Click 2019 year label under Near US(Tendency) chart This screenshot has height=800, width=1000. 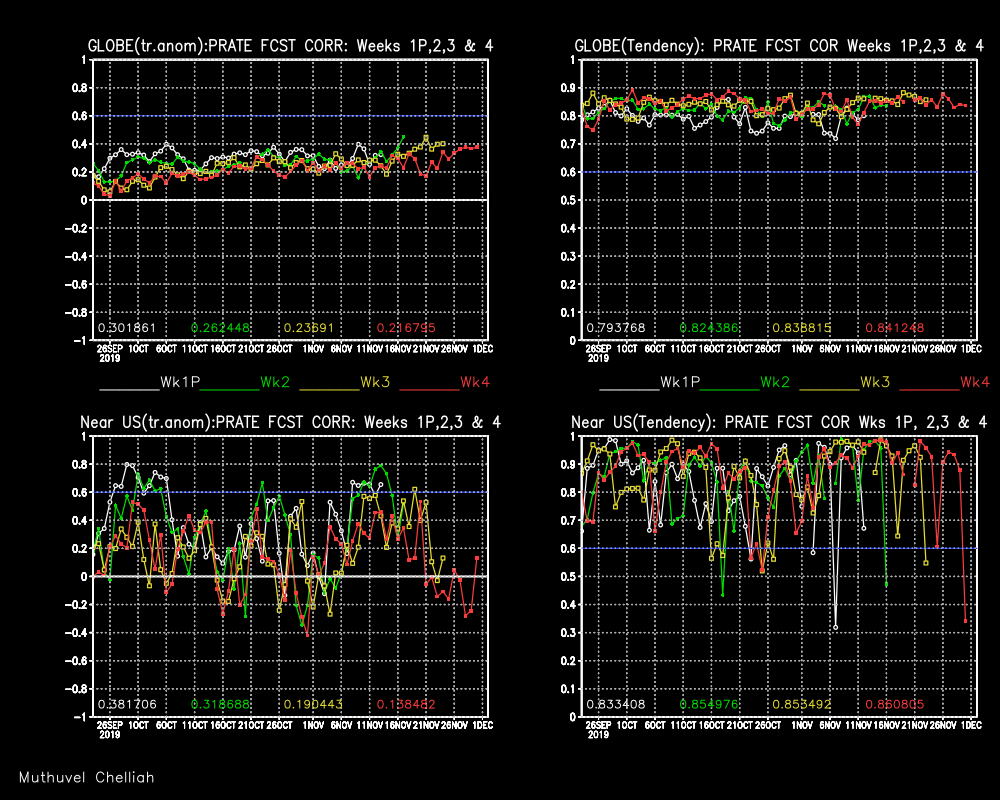point(598,735)
